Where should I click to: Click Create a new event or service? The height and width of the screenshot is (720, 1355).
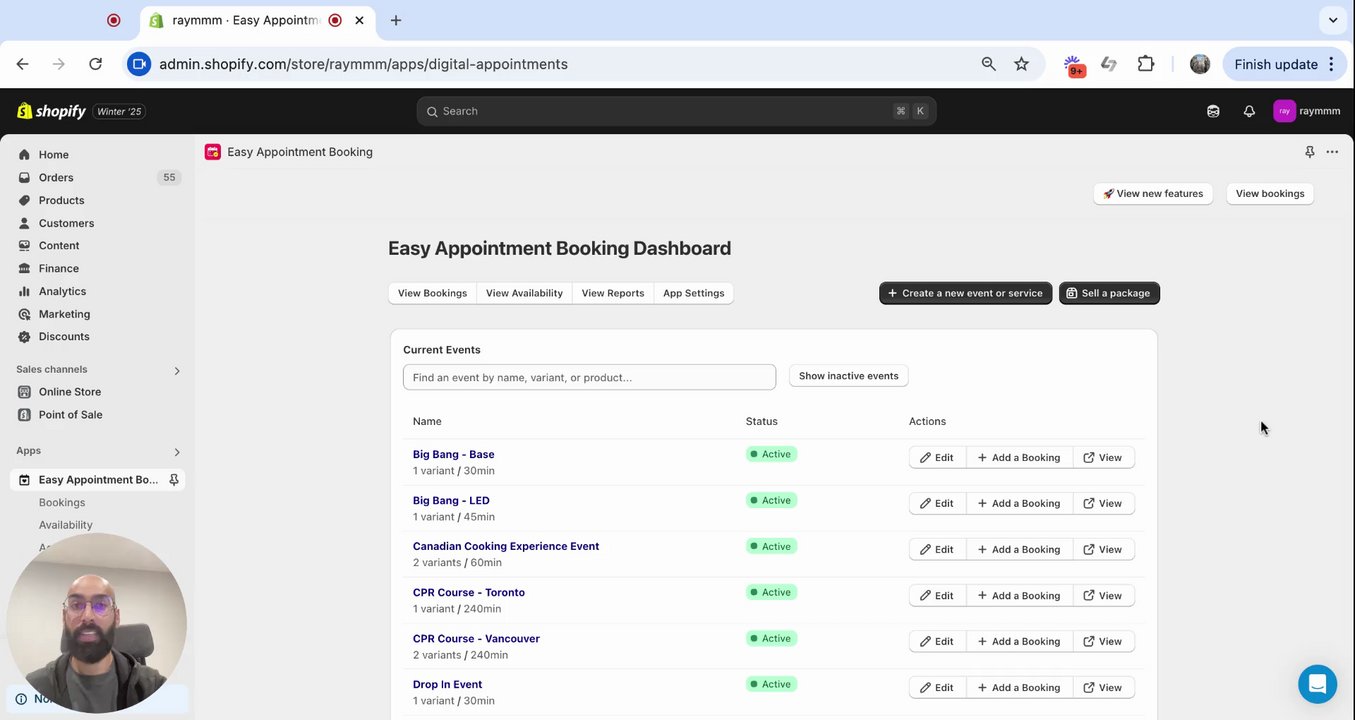965,293
